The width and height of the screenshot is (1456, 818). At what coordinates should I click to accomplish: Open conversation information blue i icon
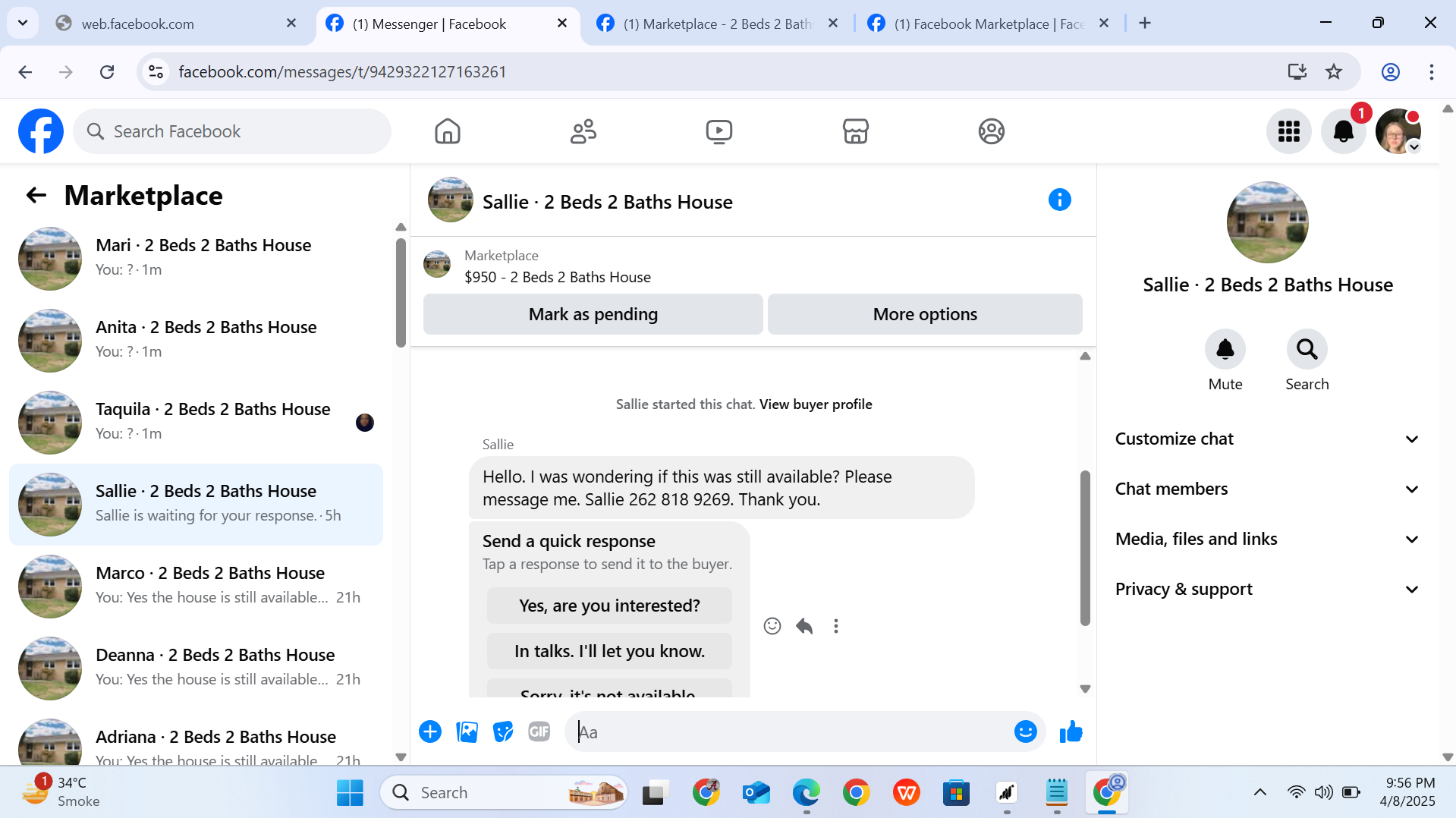(1059, 200)
